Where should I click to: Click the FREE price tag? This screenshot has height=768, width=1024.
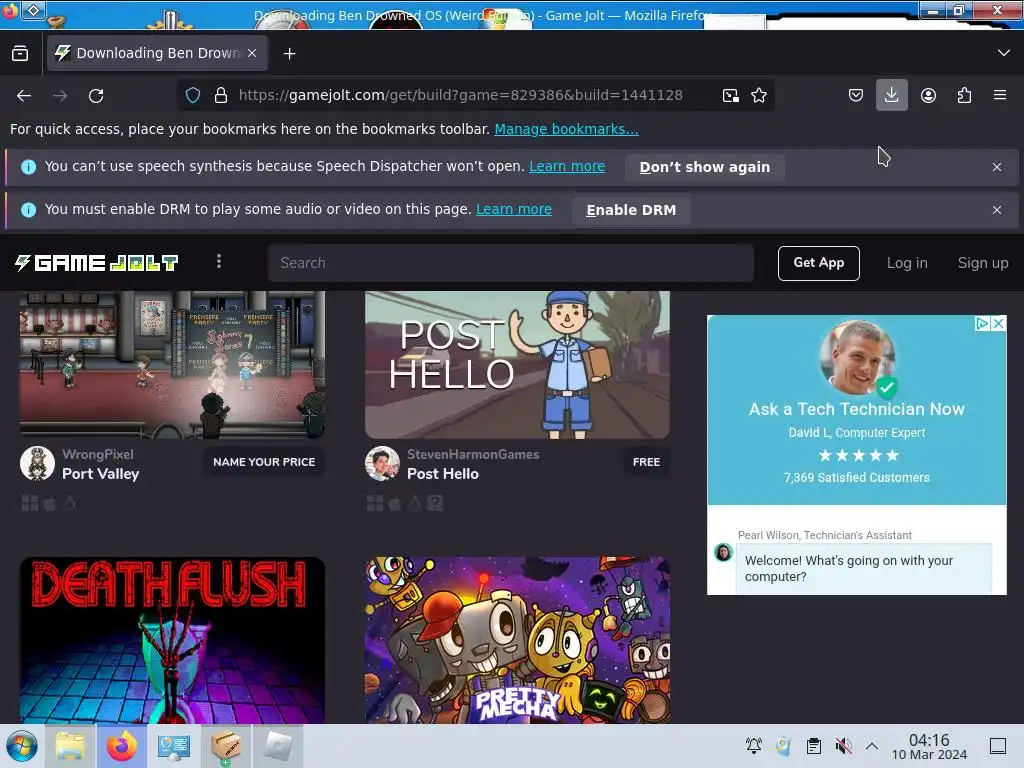click(647, 462)
